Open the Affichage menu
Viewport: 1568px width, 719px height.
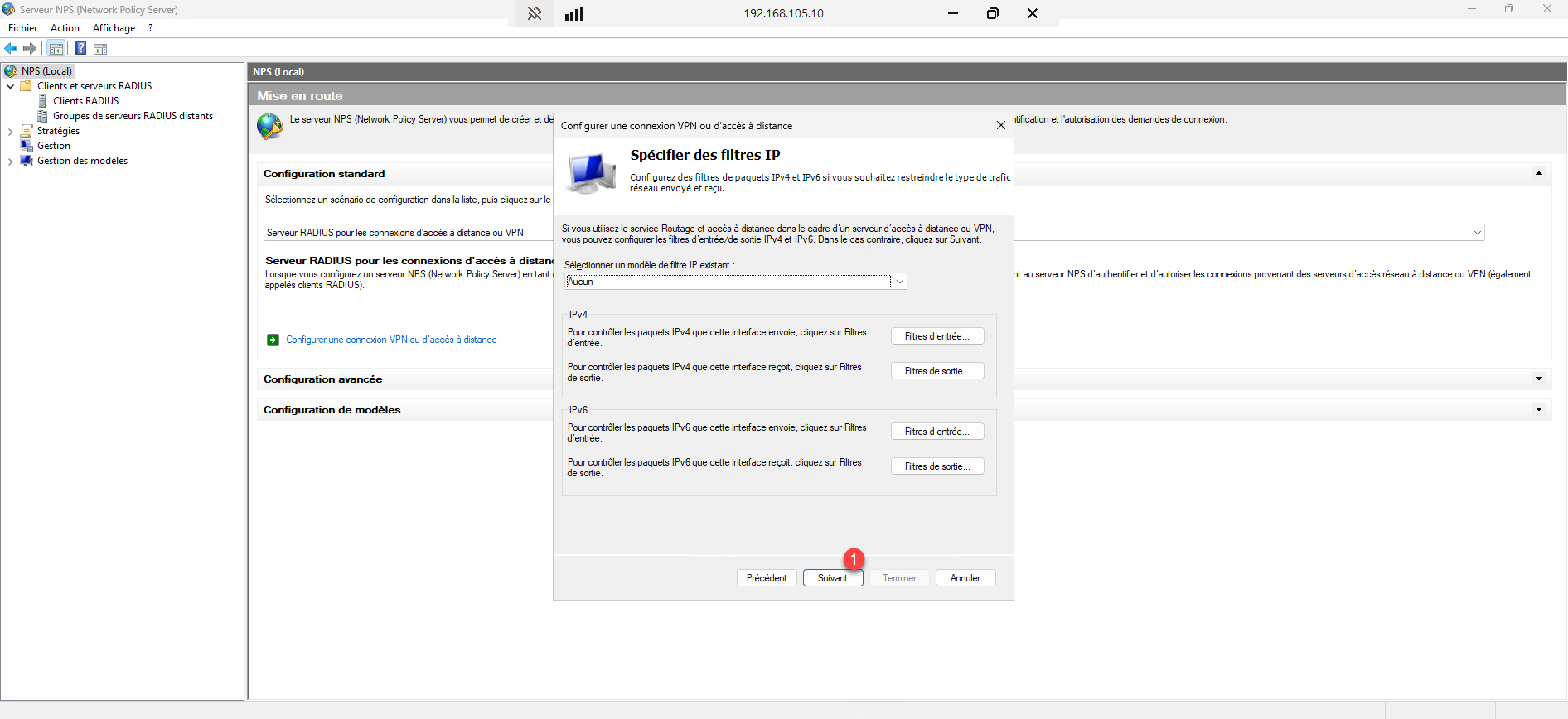(x=114, y=28)
